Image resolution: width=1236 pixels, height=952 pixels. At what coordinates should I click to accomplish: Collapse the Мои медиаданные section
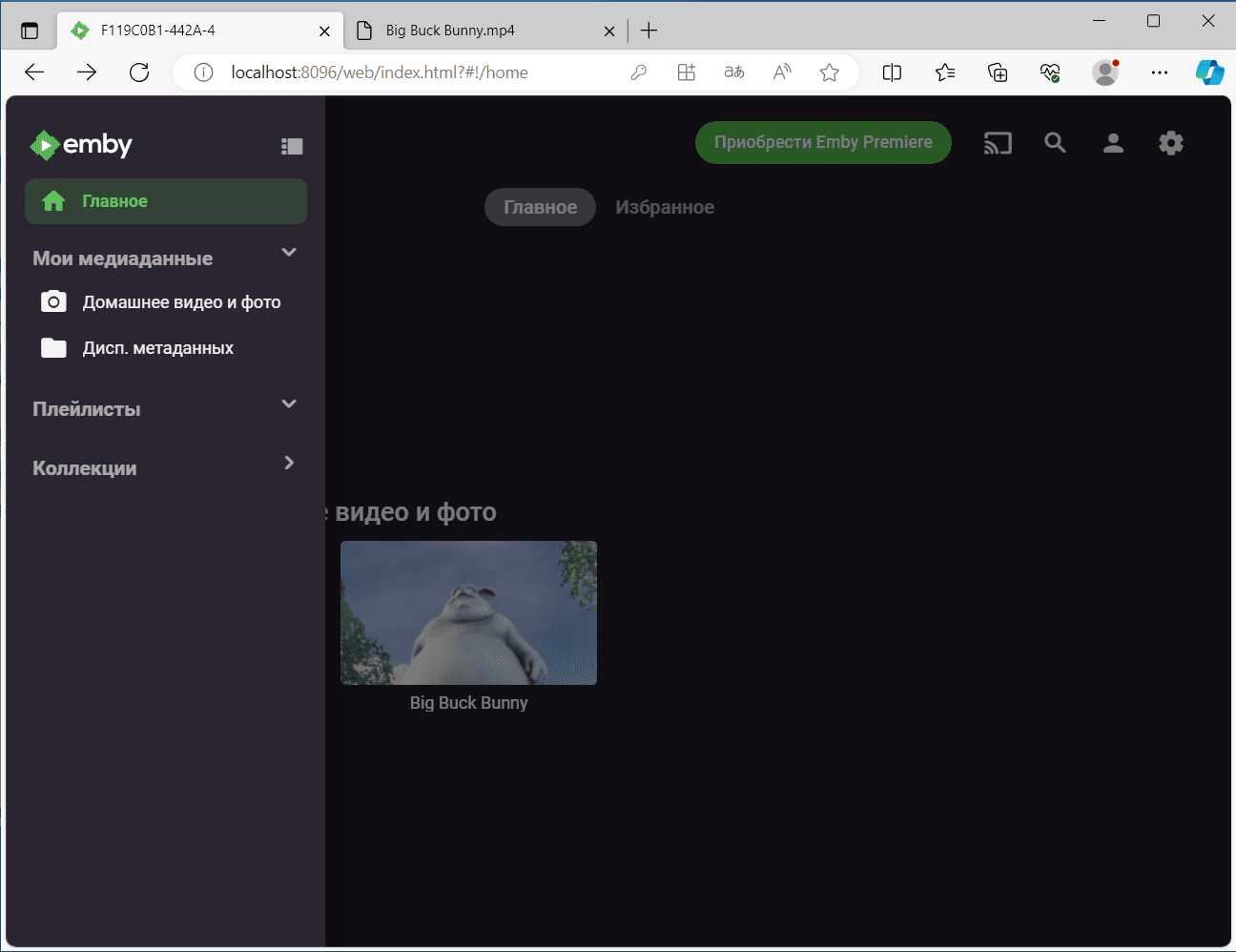289,253
